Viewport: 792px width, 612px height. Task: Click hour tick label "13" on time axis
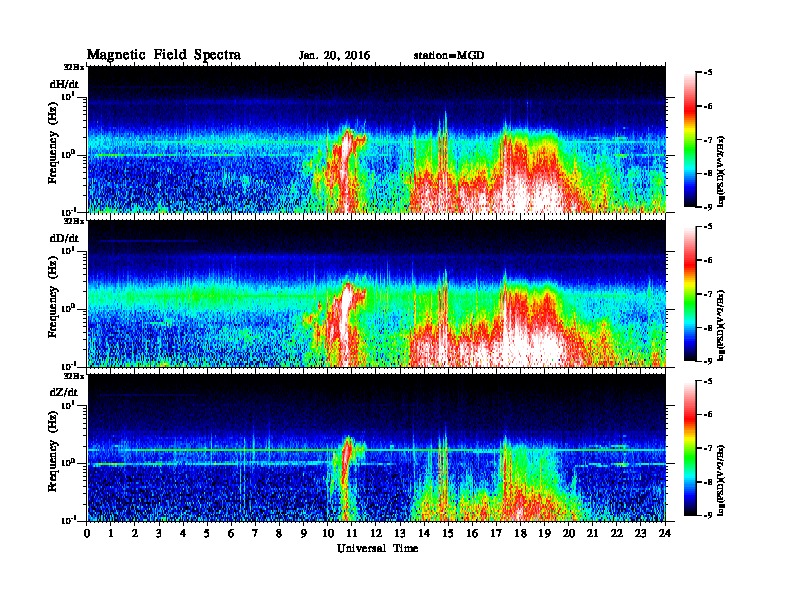coord(400,534)
